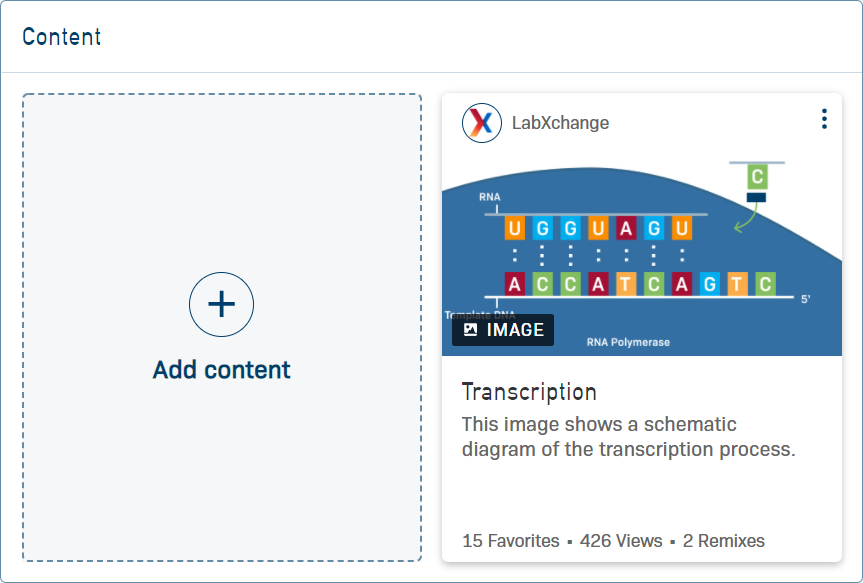Viewport: 863px width, 583px height.
Task: Open the three-dot card options menu
Action: click(824, 120)
